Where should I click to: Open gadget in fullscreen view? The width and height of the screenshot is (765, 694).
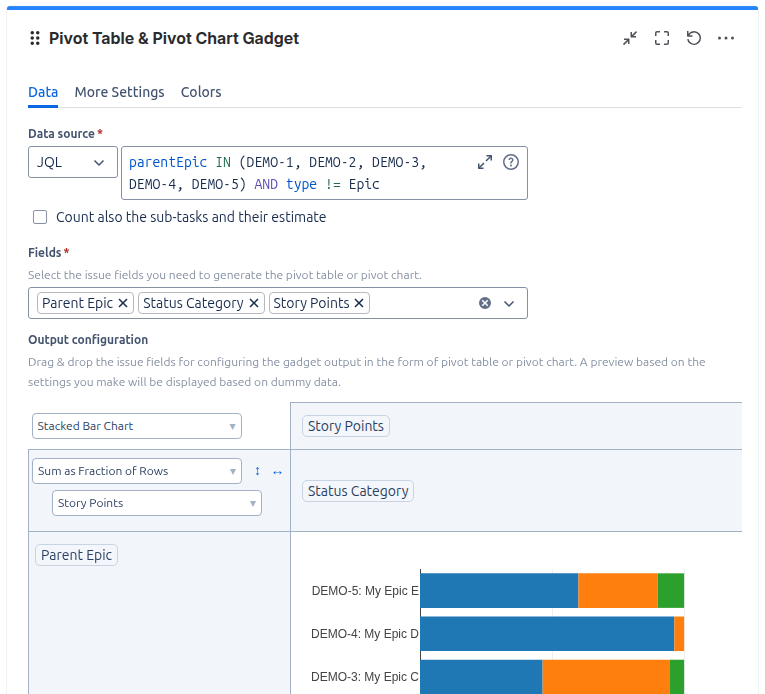(x=662, y=39)
